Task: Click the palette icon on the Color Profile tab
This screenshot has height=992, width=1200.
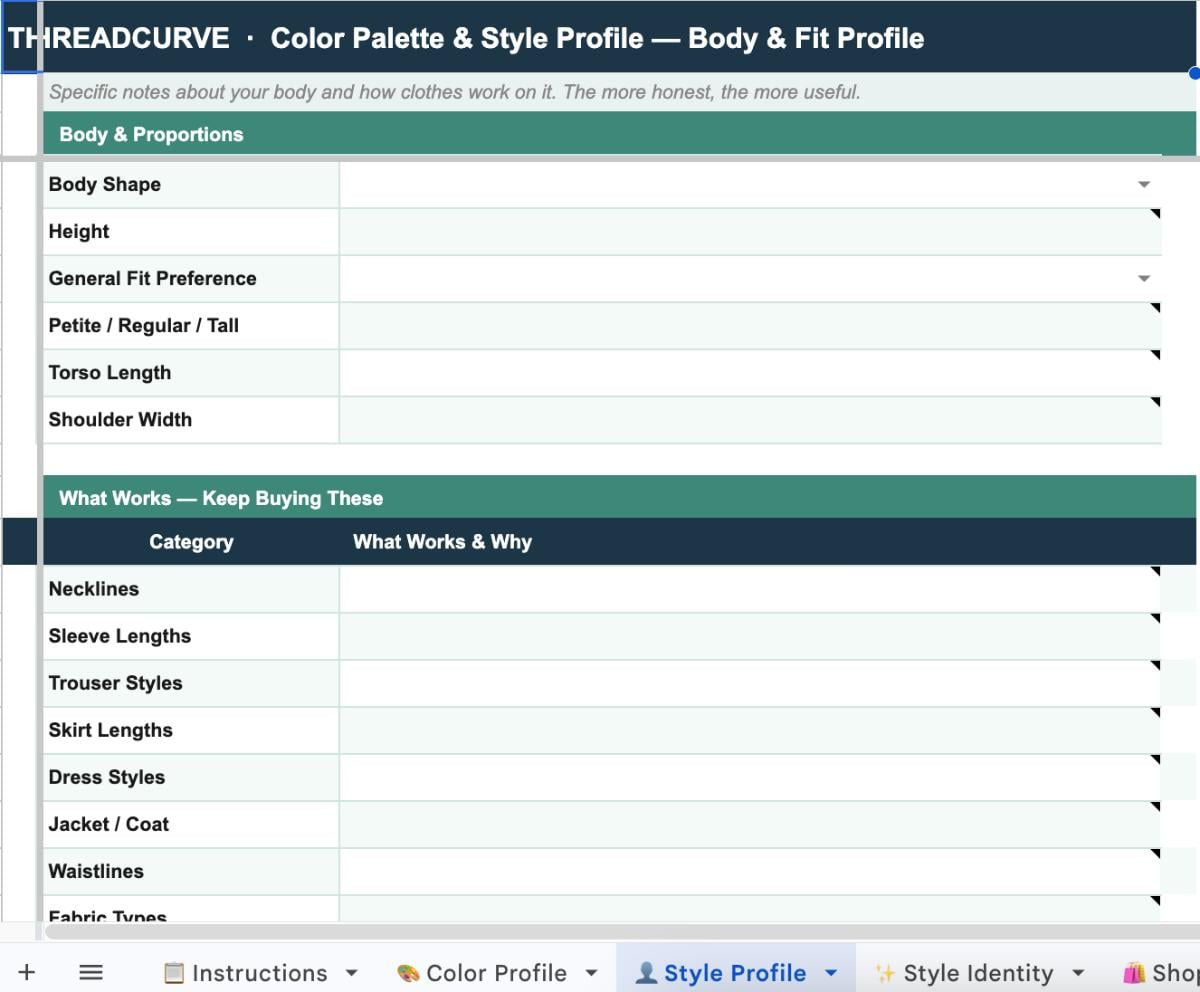Action: (x=410, y=972)
